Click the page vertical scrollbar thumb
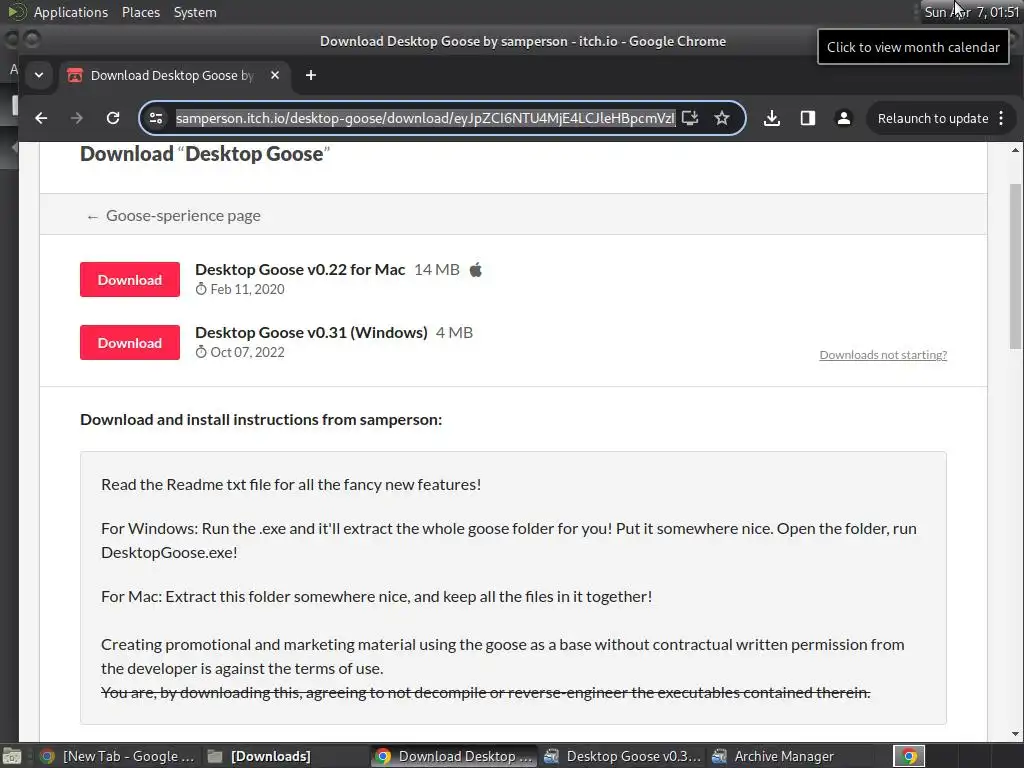 (1016, 266)
